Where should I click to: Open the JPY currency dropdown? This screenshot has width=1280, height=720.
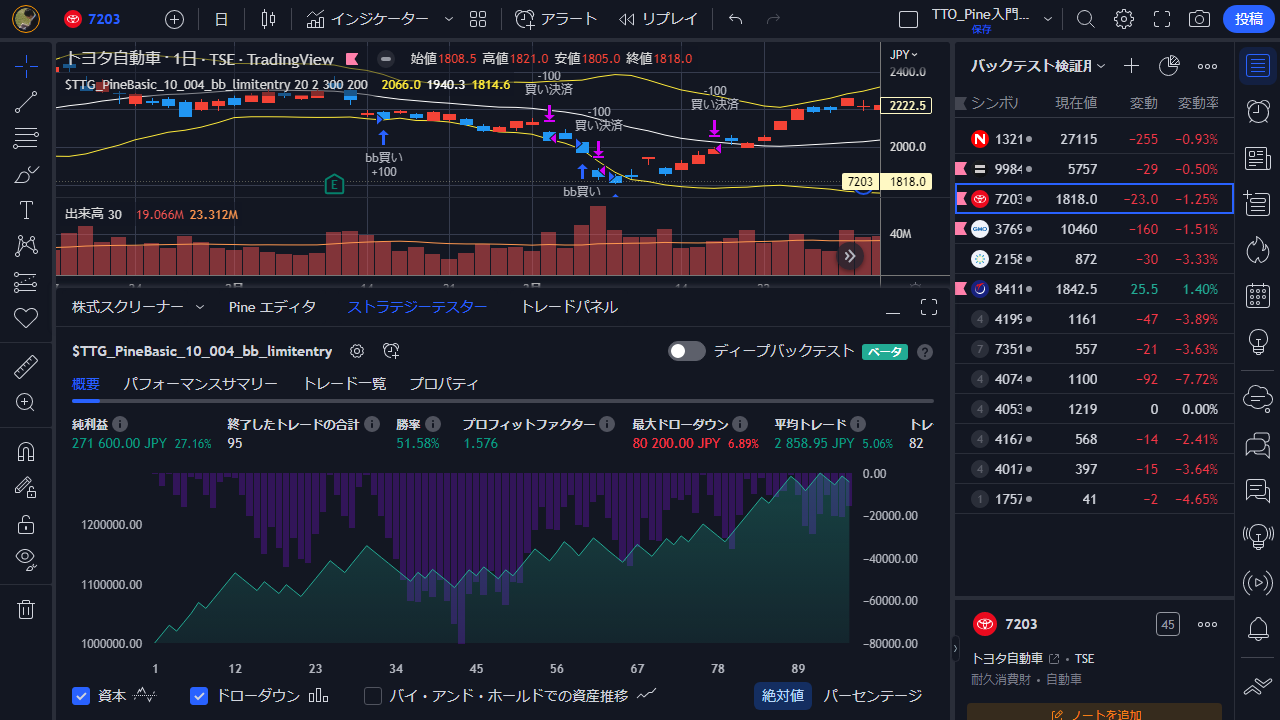[x=903, y=55]
